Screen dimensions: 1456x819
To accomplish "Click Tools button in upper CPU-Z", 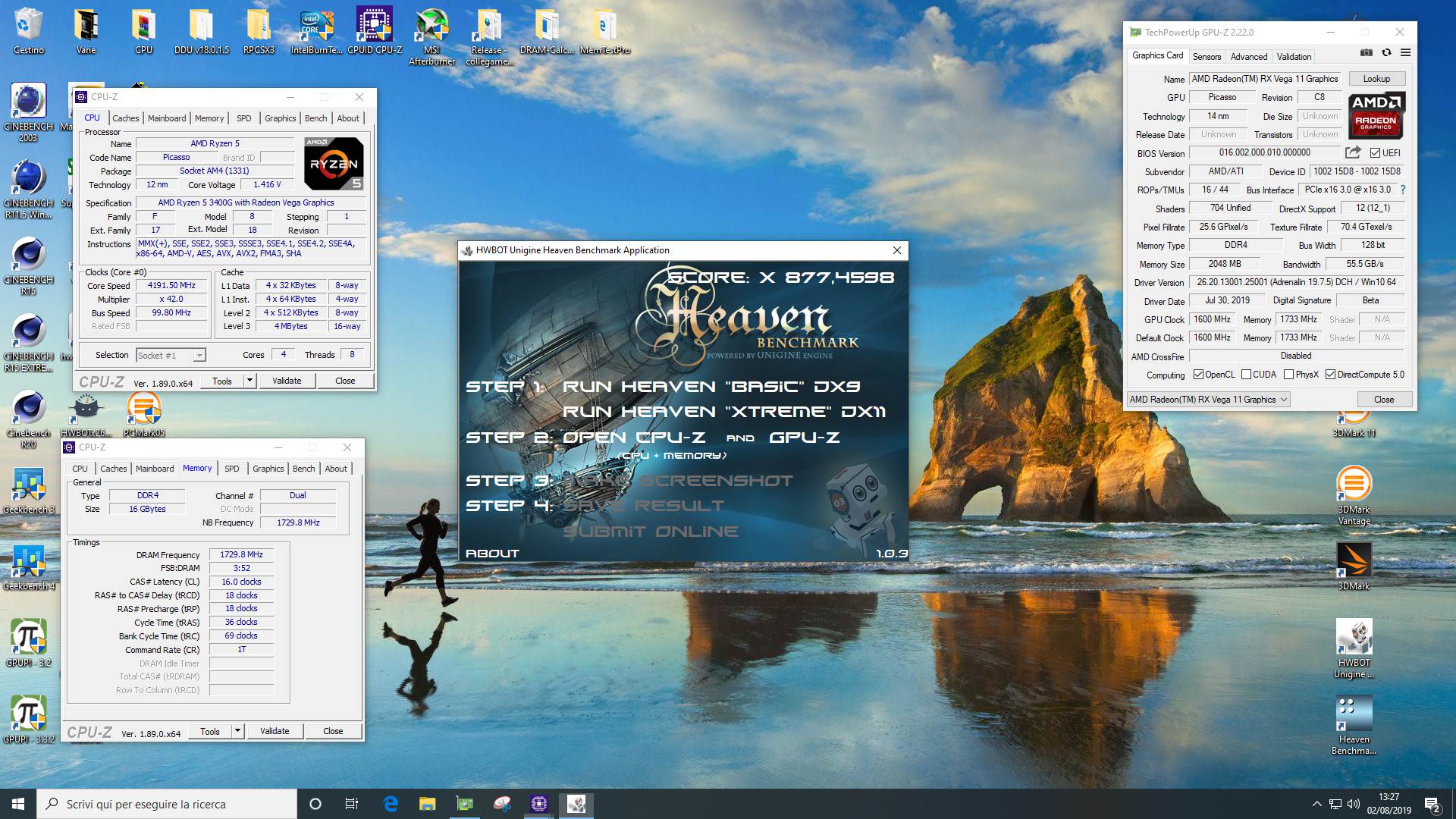I will coord(222,381).
